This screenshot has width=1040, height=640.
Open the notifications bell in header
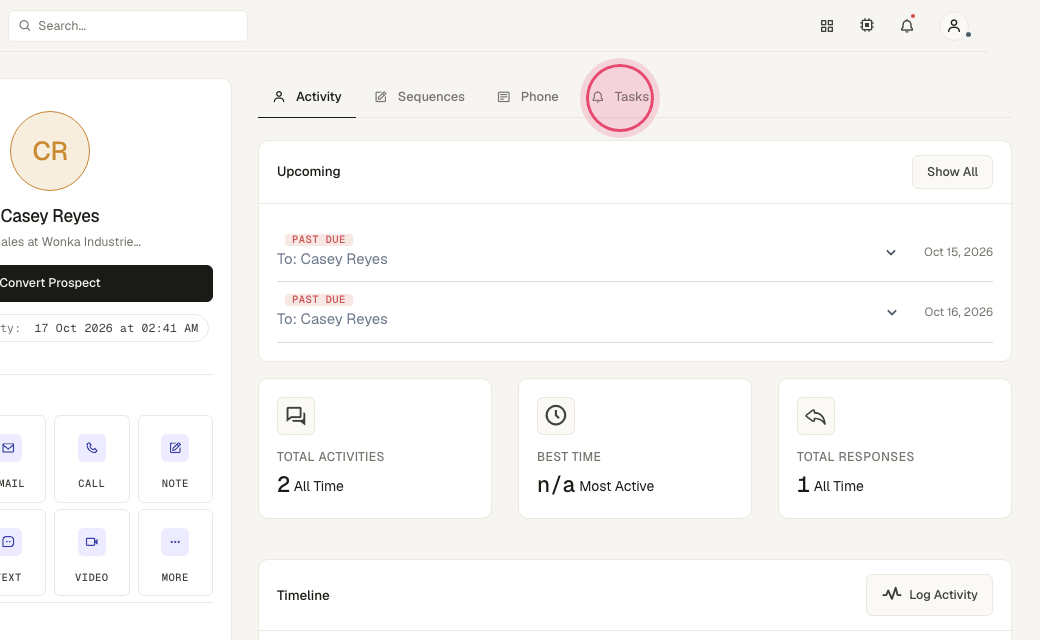(907, 26)
